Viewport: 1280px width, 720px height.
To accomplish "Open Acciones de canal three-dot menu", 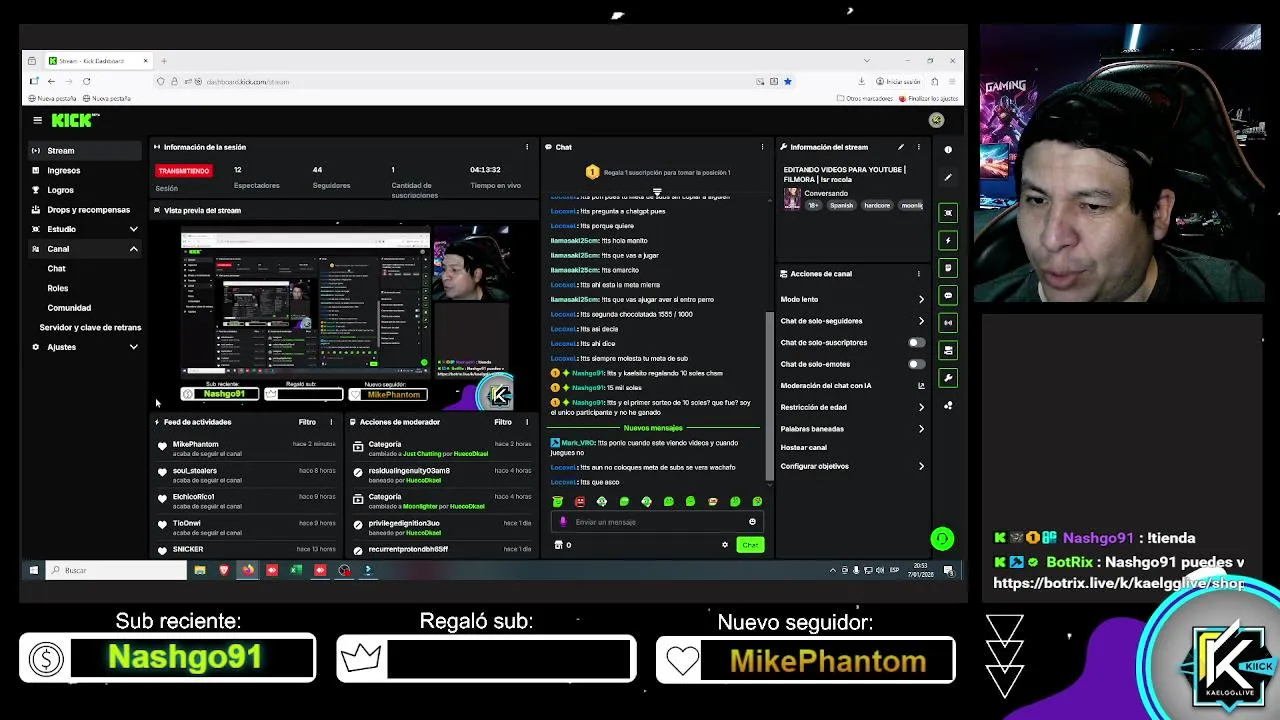I will tap(919, 273).
